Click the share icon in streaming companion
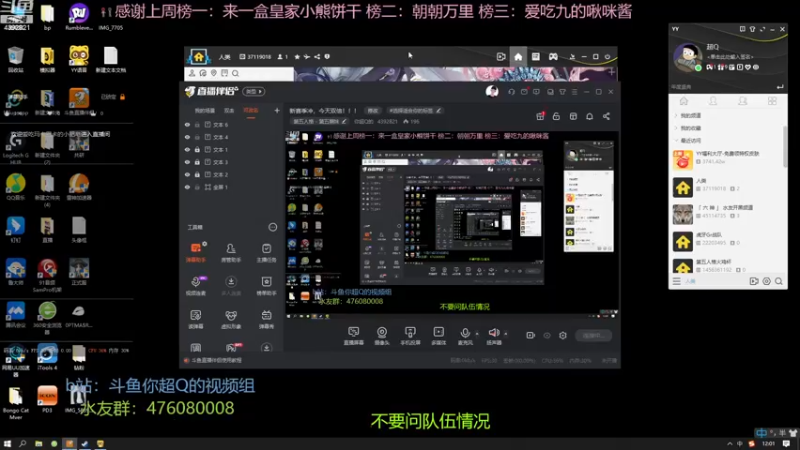Viewport: 800px width, 450px height. 606,116
